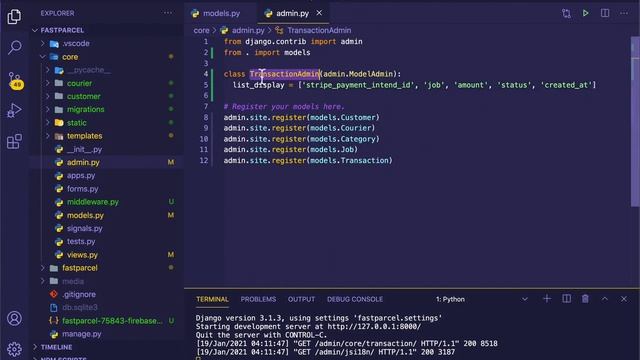Open apps.py file
The width and height of the screenshot is (640, 360).
point(81,176)
